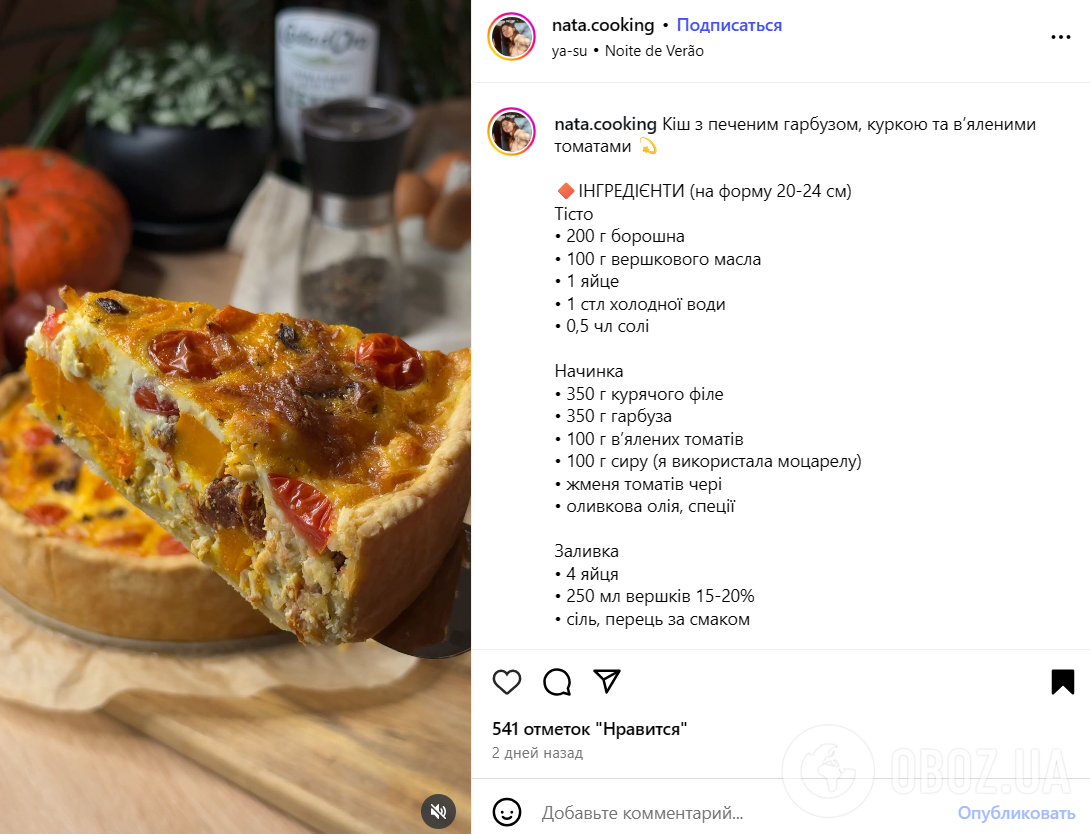This screenshot has height=834, width=1090.
Task: Click the ІНГРЕДІЄНТИ caption heading text
Action: 631,191
